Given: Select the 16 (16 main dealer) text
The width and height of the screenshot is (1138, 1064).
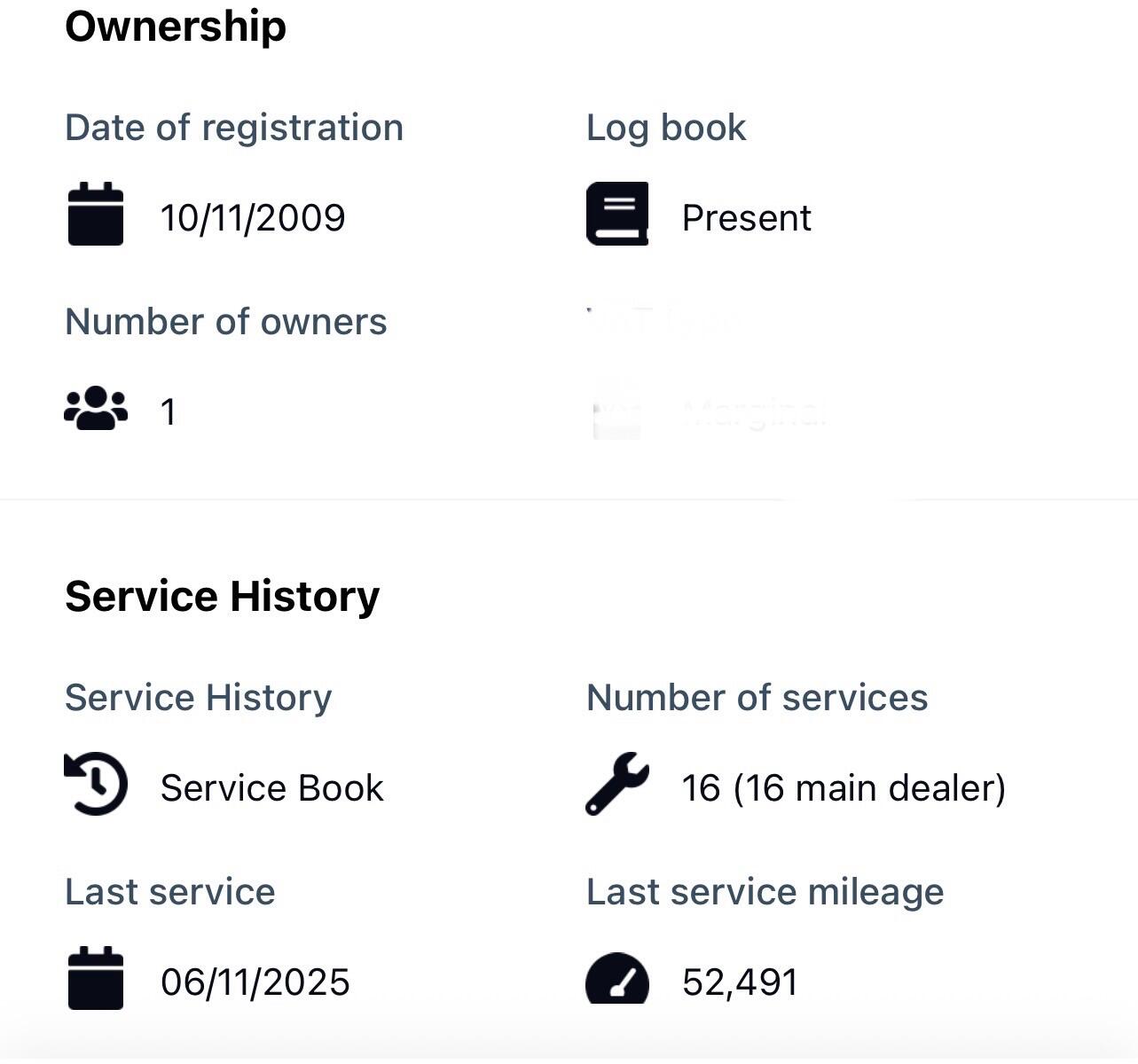Looking at the screenshot, I should pyautogui.click(x=844, y=788).
